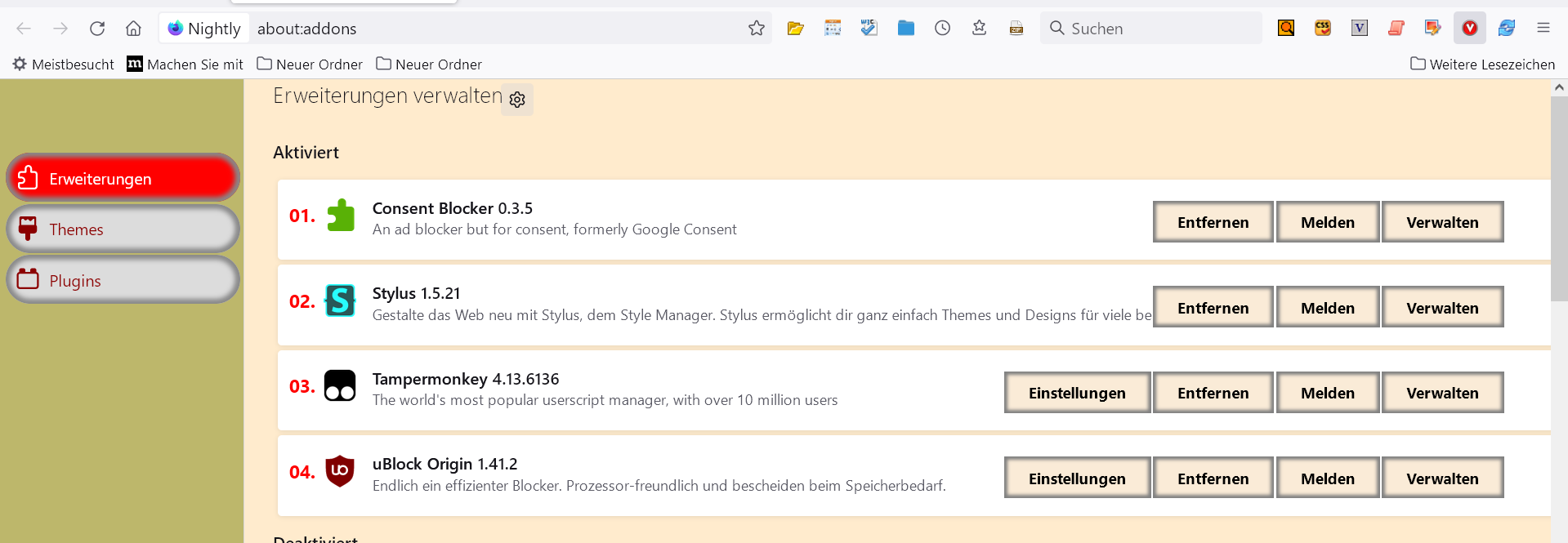Open Einstellungen for uBlock Origin

tap(1076, 478)
